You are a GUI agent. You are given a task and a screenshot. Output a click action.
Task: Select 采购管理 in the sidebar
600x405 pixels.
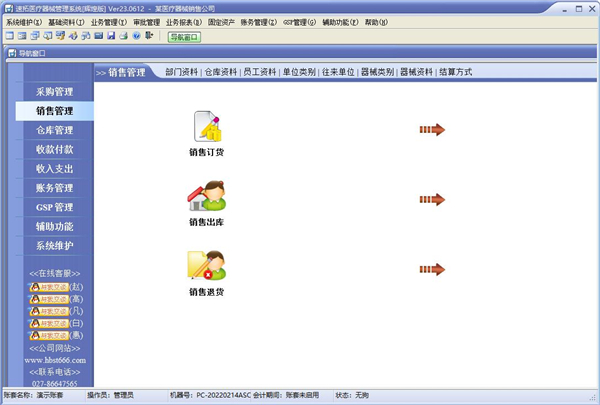55,92
